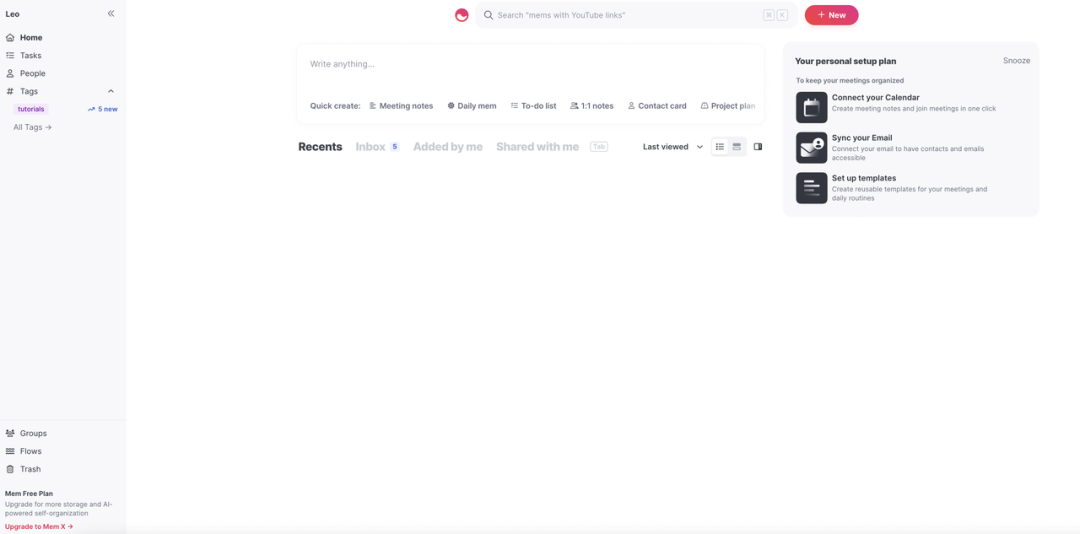Click the search magnifier icon
This screenshot has width=1080, height=534.
click(x=488, y=15)
